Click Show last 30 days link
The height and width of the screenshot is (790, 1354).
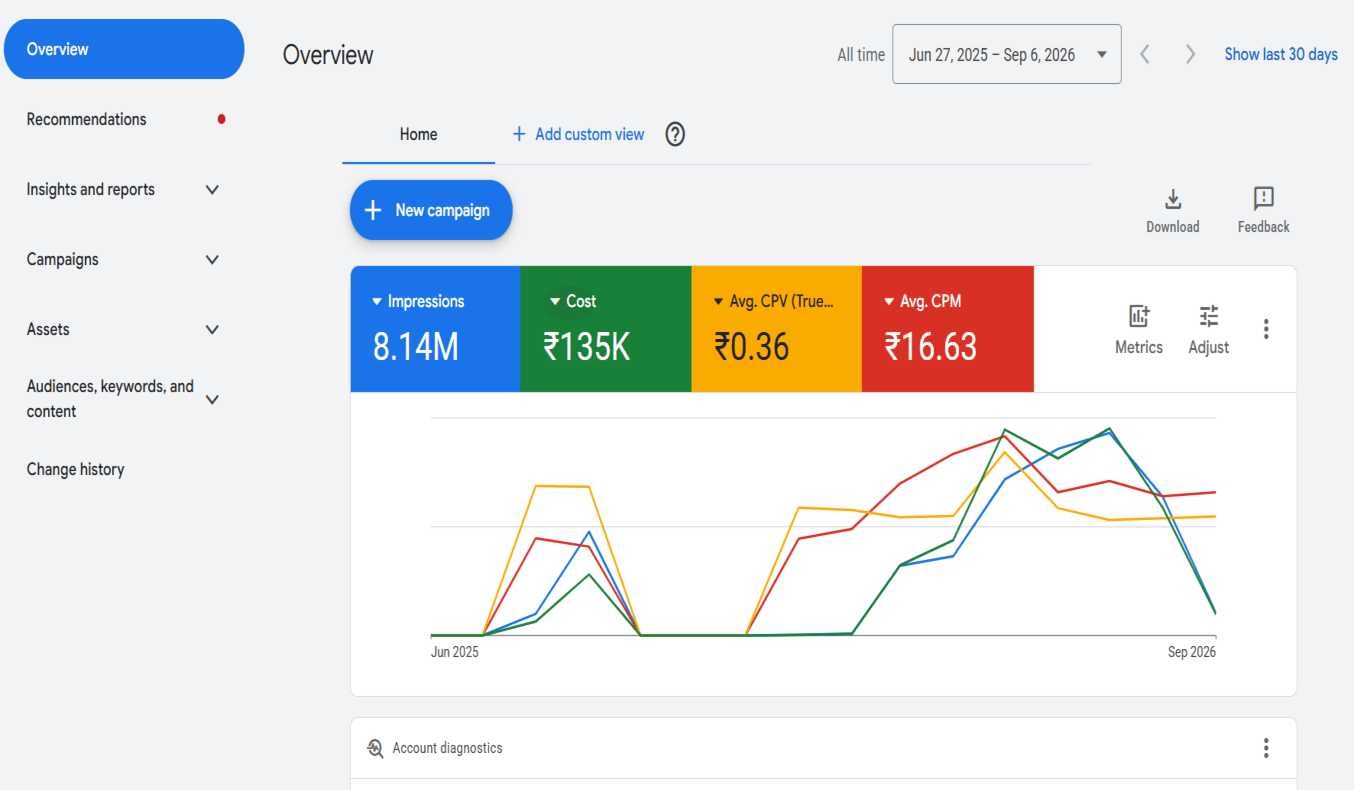(1281, 54)
